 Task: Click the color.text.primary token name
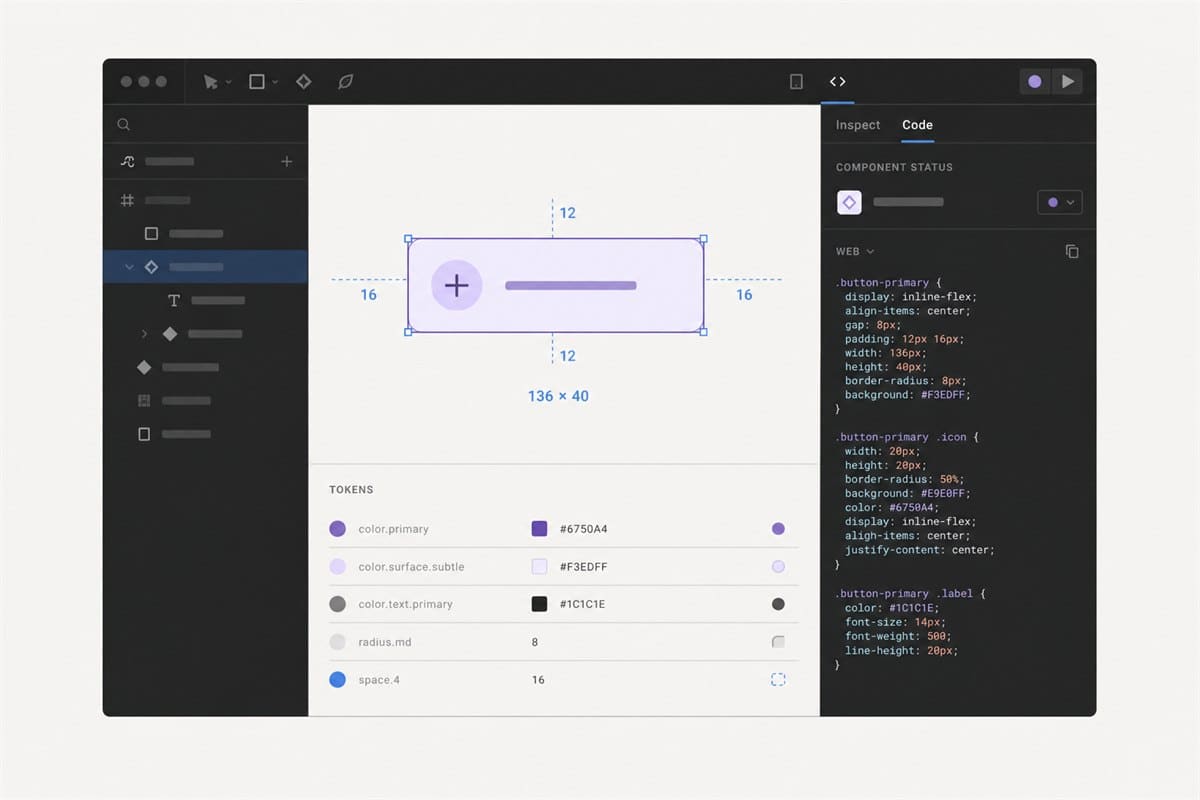tap(405, 604)
